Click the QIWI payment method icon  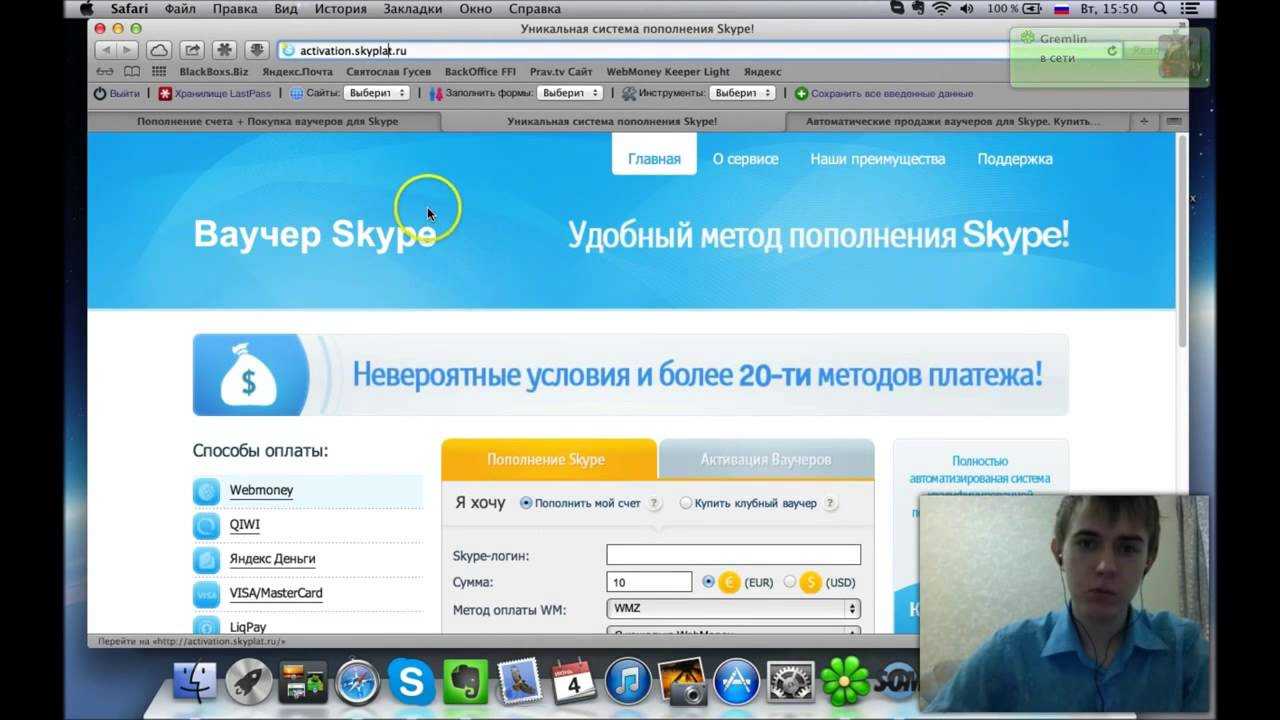[207, 525]
